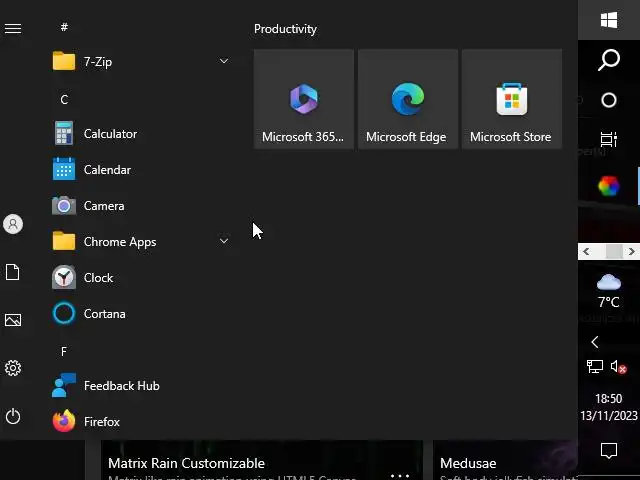Viewport: 640px width, 480px height.
Task: Expand the 7-Zip folder chevron
Action: pyautogui.click(x=224, y=61)
